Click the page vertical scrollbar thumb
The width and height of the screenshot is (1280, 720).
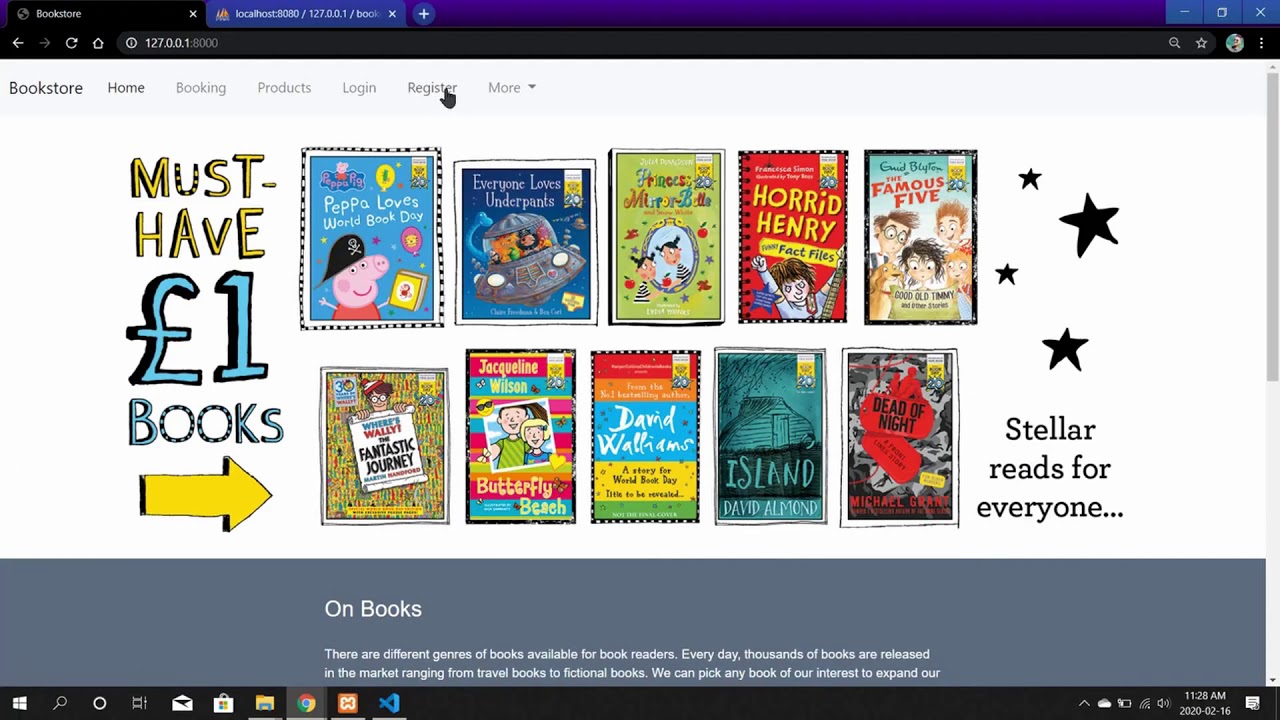[x=1272, y=225]
